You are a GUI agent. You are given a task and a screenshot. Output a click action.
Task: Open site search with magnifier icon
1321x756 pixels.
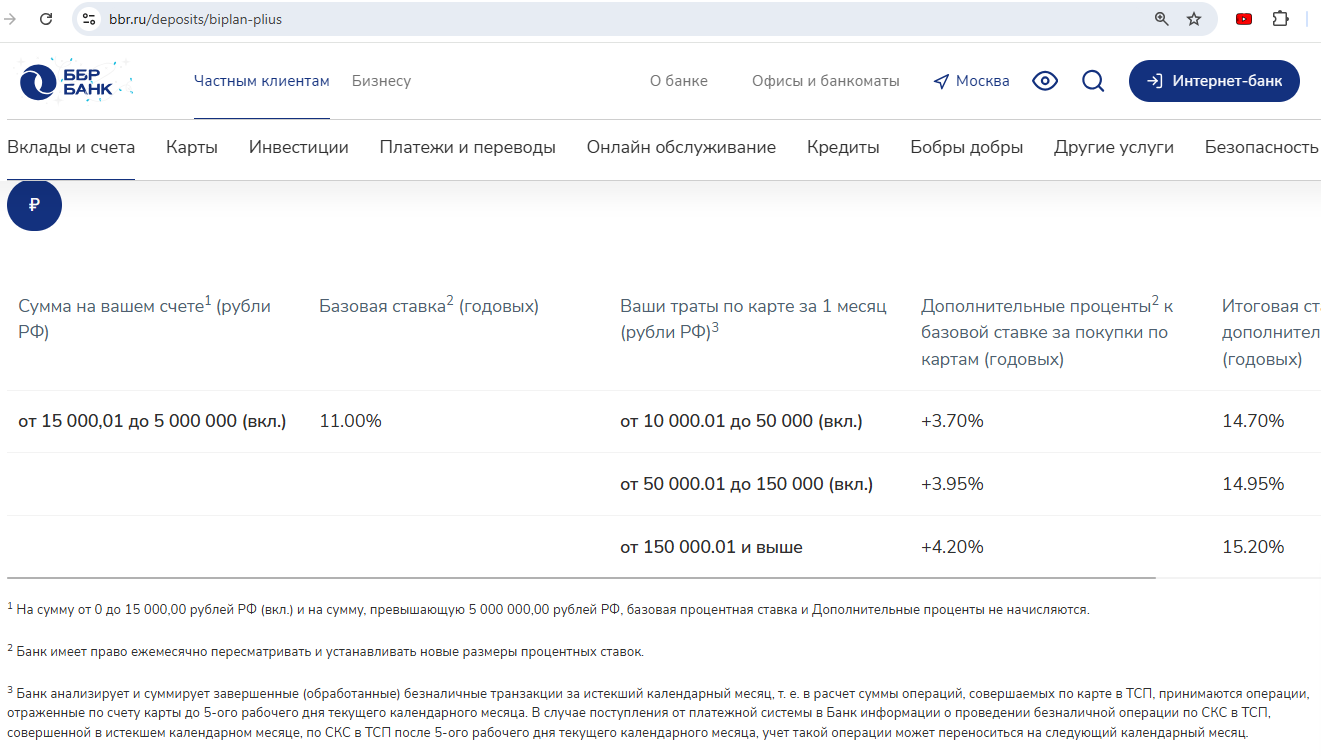[x=1093, y=81]
